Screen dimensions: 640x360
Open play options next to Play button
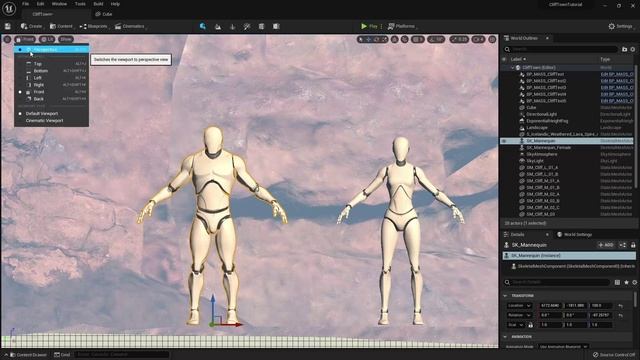tap(382, 26)
